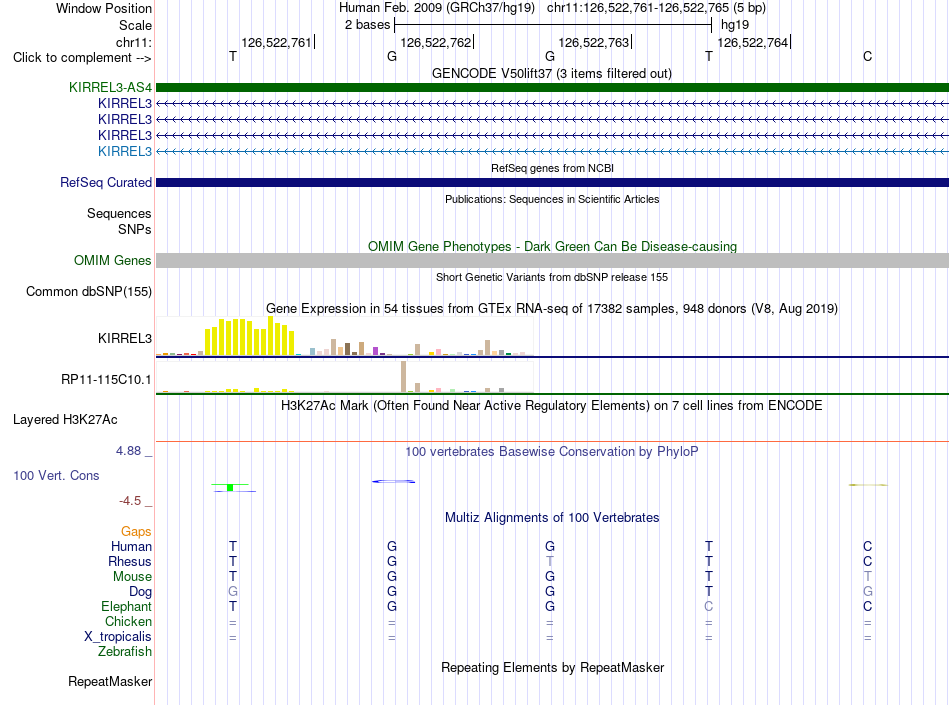Click the gray OMIM Genes bar

coord(552,260)
